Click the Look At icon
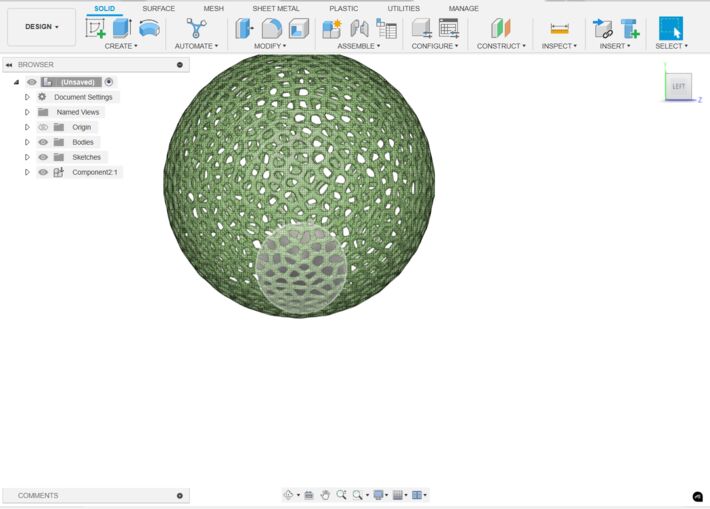This screenshot has width=710, height=509. 309,495
